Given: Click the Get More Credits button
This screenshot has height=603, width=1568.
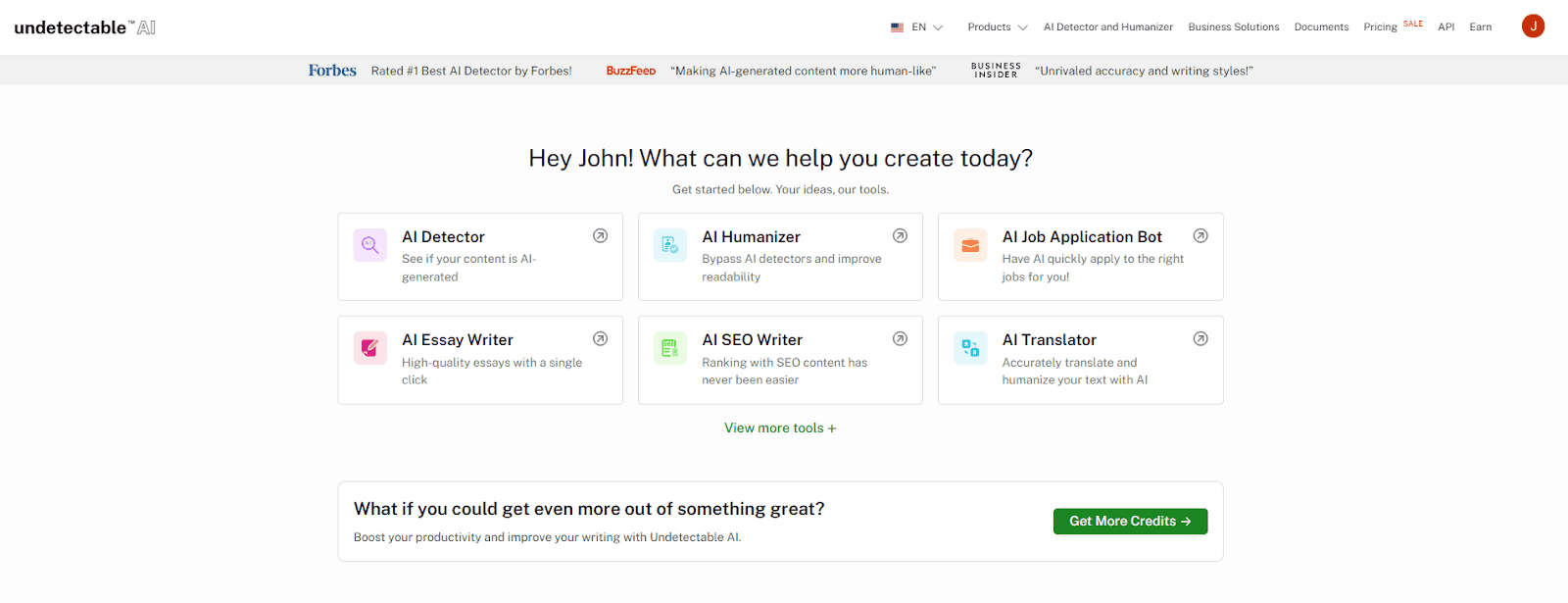Looking at the screenshot, I should 1130,522.
